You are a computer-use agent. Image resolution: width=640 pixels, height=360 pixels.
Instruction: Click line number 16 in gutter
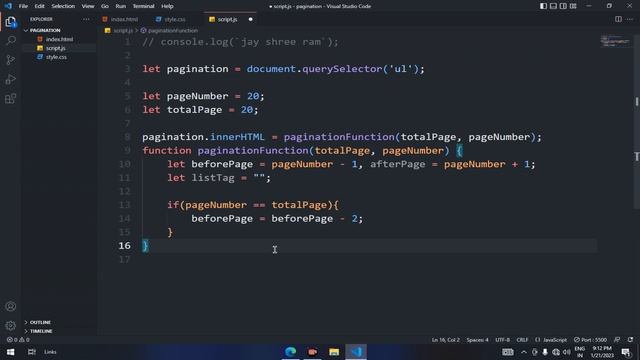click(x=124, y=245)
